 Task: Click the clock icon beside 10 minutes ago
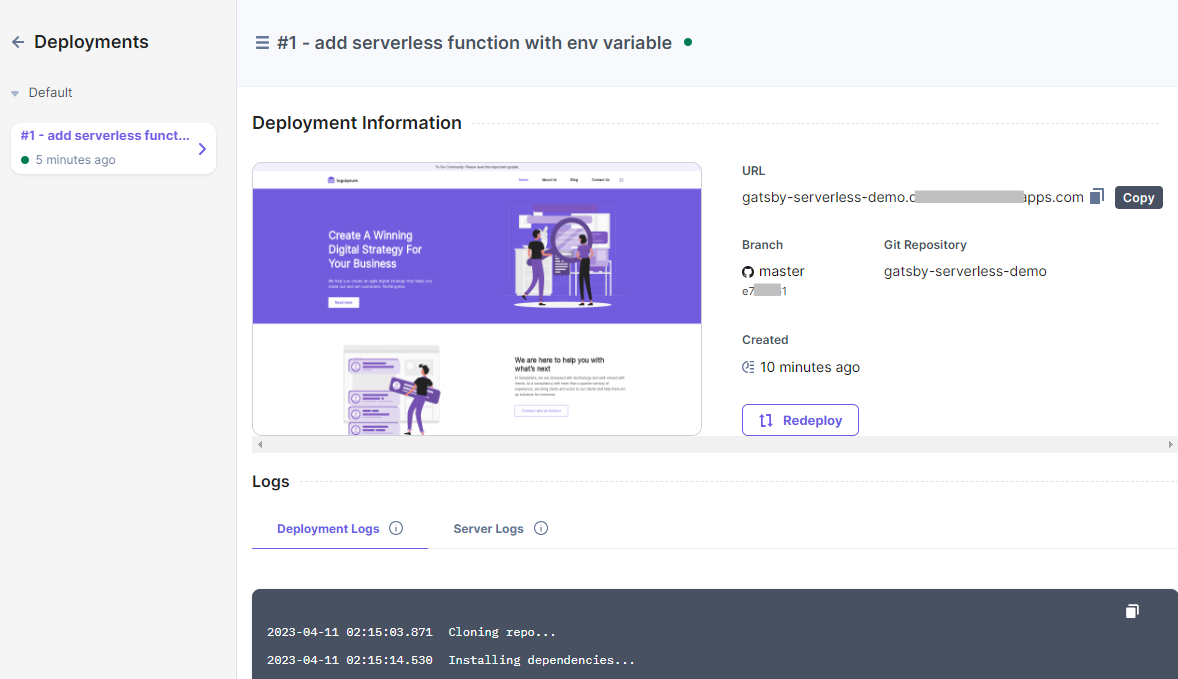coord(748,366)
